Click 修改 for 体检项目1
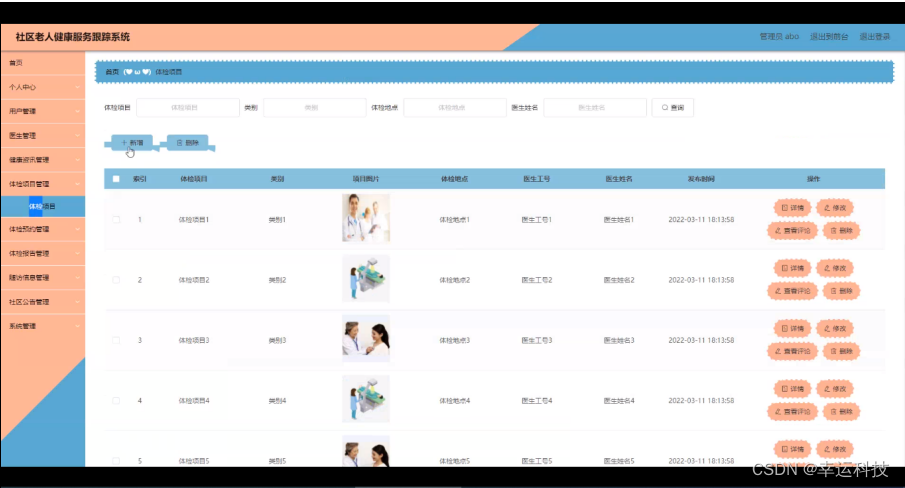The width and height of the screenshot is (905, 488). point(835,208)
